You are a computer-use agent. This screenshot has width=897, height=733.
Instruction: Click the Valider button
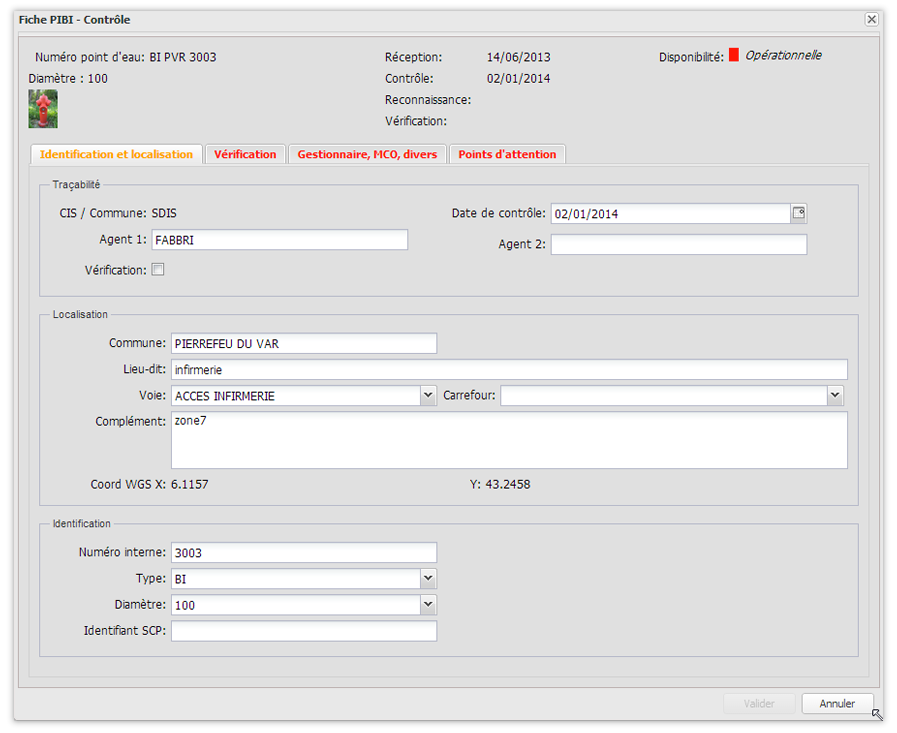point(759,703)
